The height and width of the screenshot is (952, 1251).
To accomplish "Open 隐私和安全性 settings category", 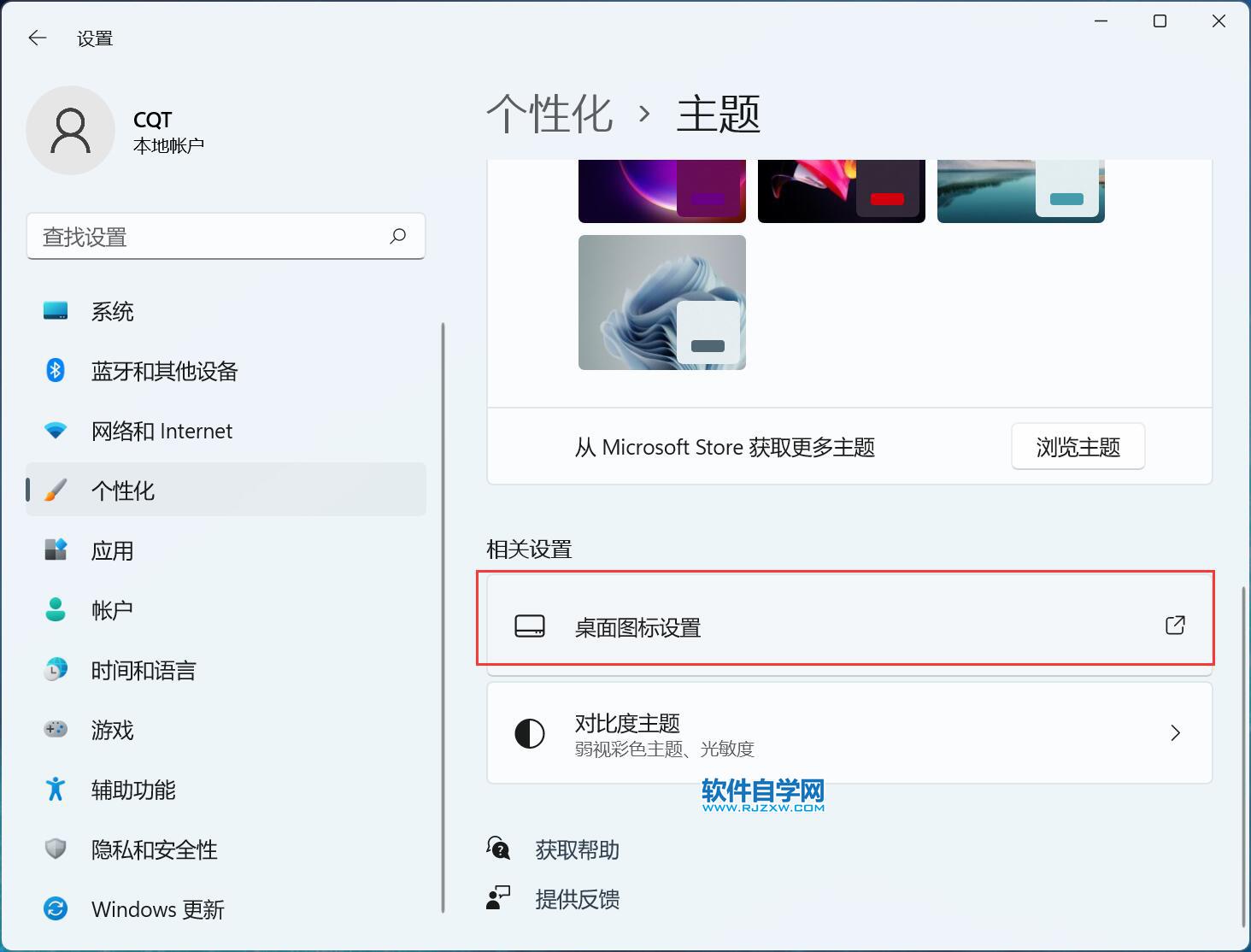I will (x=226, y=849).
